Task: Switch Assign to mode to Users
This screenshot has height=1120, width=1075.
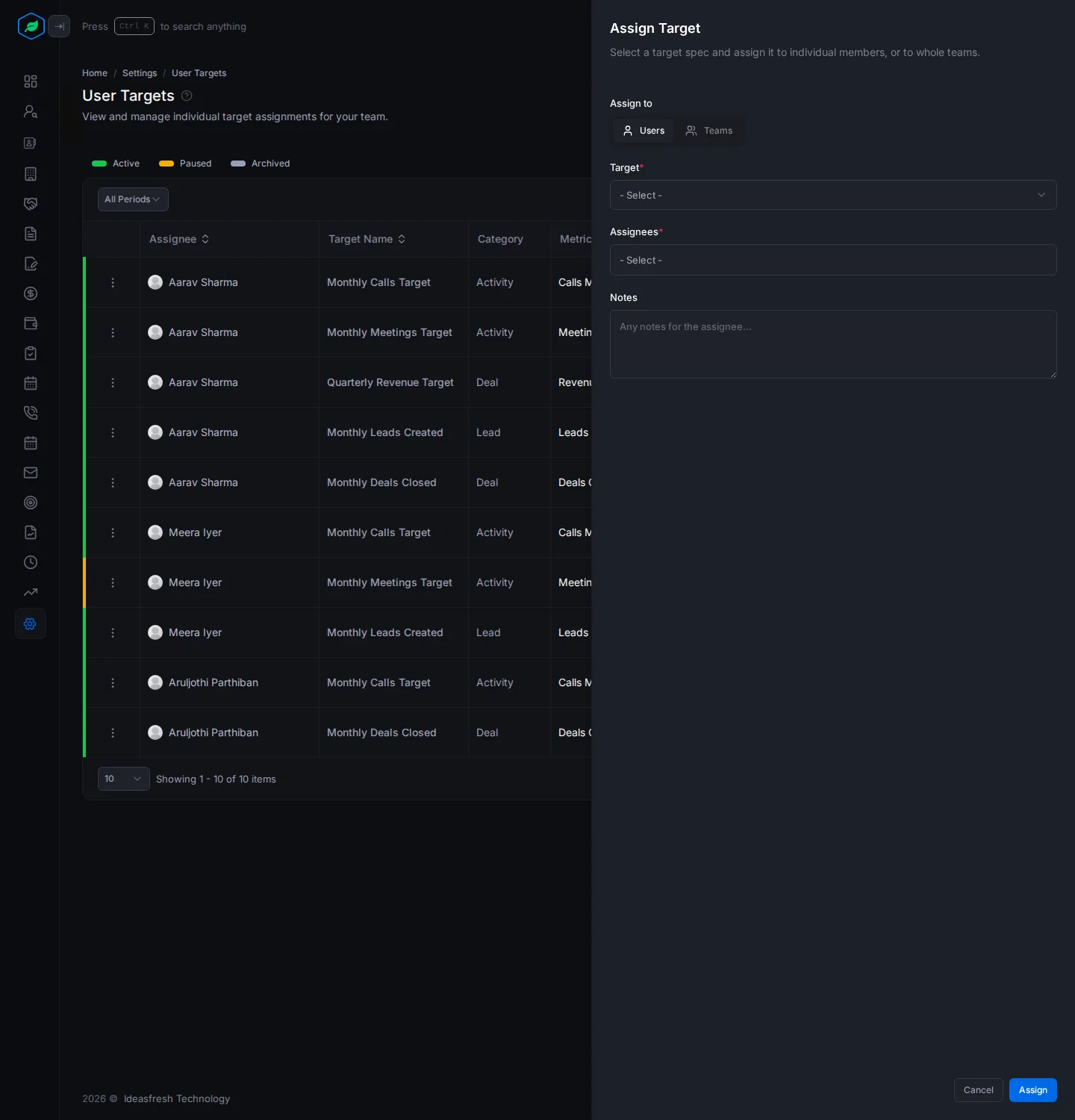Action: tap(644, 131)
